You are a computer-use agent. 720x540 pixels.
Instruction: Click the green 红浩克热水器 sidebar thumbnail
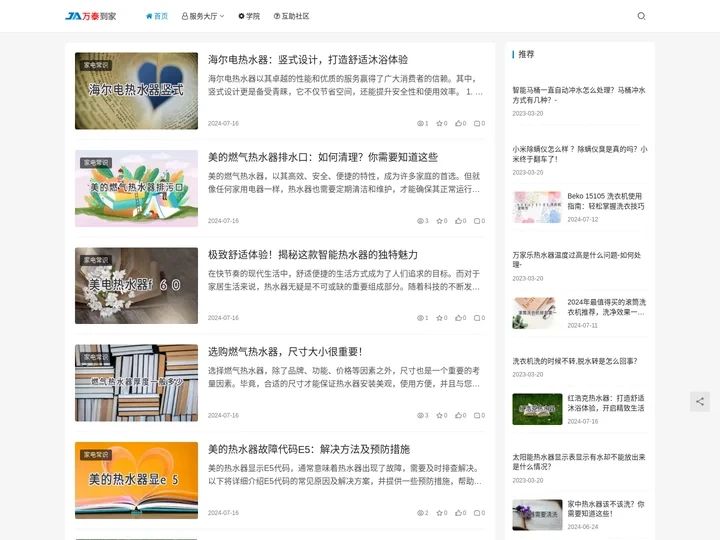[x=537, y=409]
